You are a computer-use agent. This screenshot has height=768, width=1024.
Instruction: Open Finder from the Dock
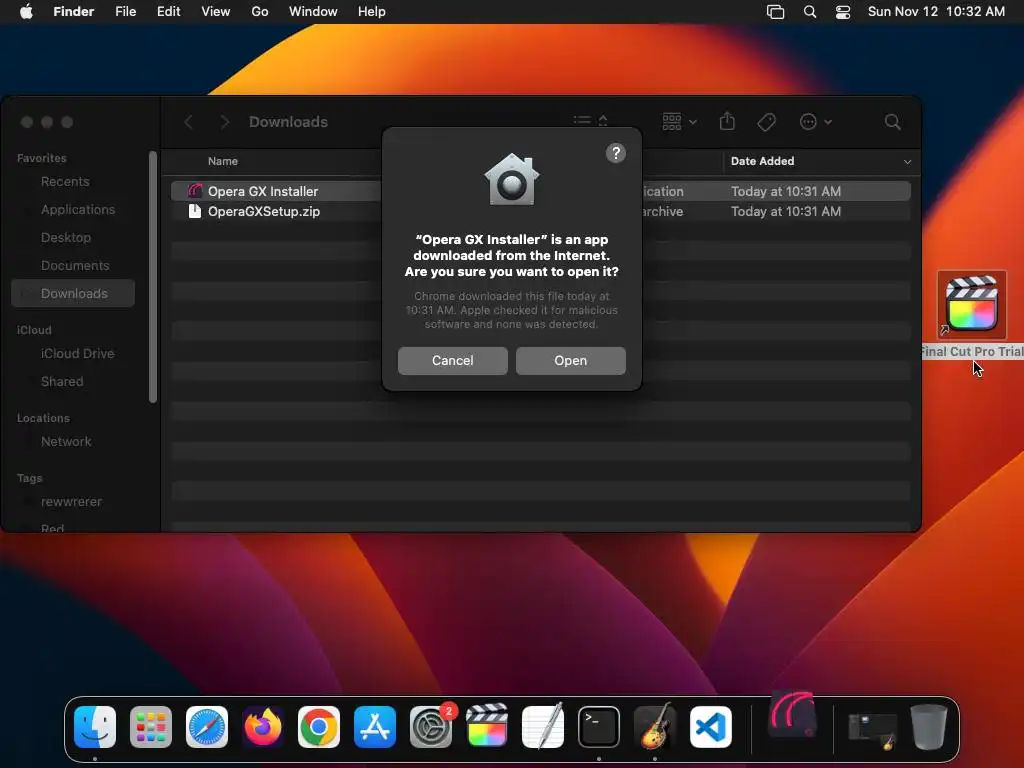[x=95, y=727]
